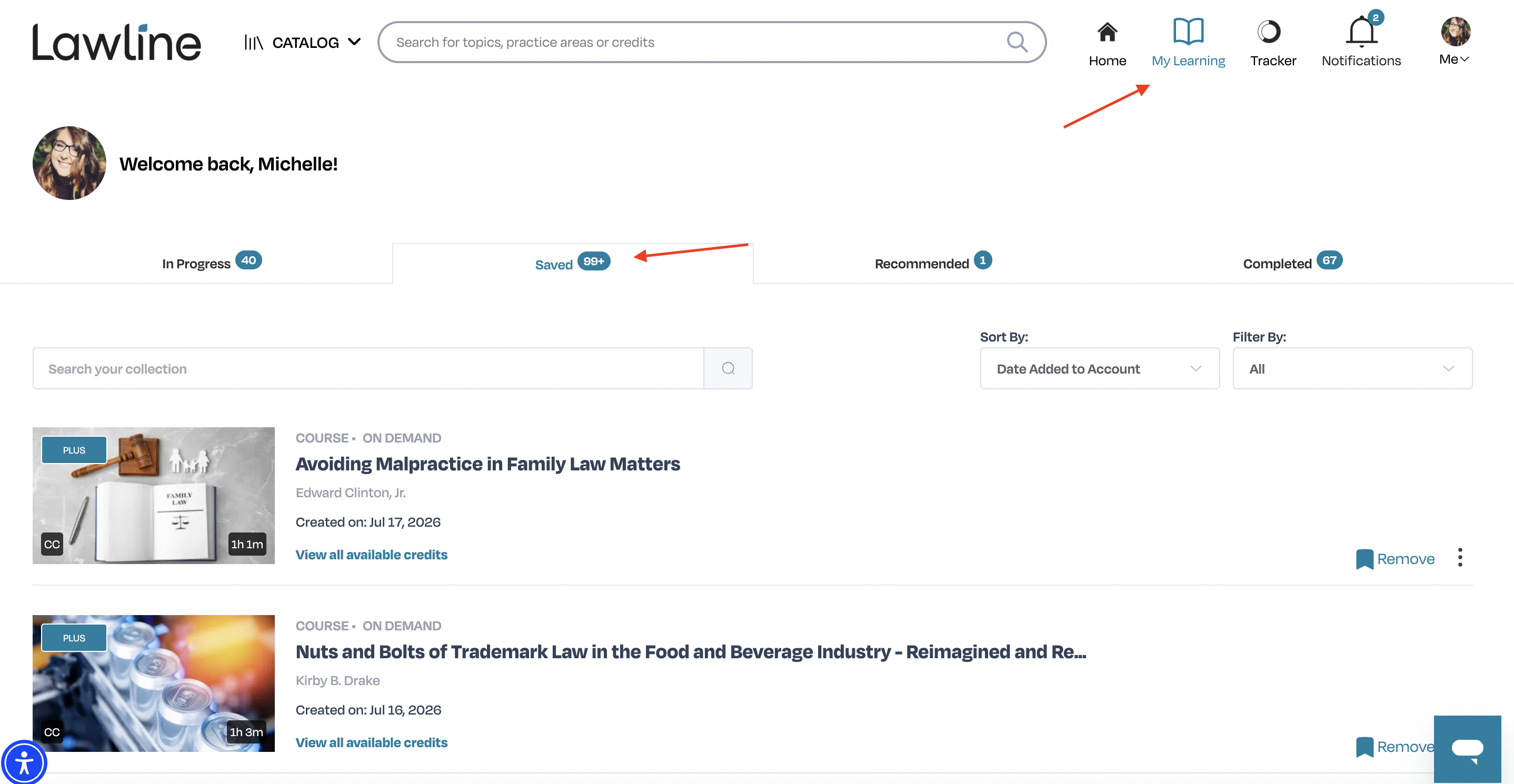This screenshot has width=1514, height=784.
Task: Click the Lawline logo
Action: 116,42
